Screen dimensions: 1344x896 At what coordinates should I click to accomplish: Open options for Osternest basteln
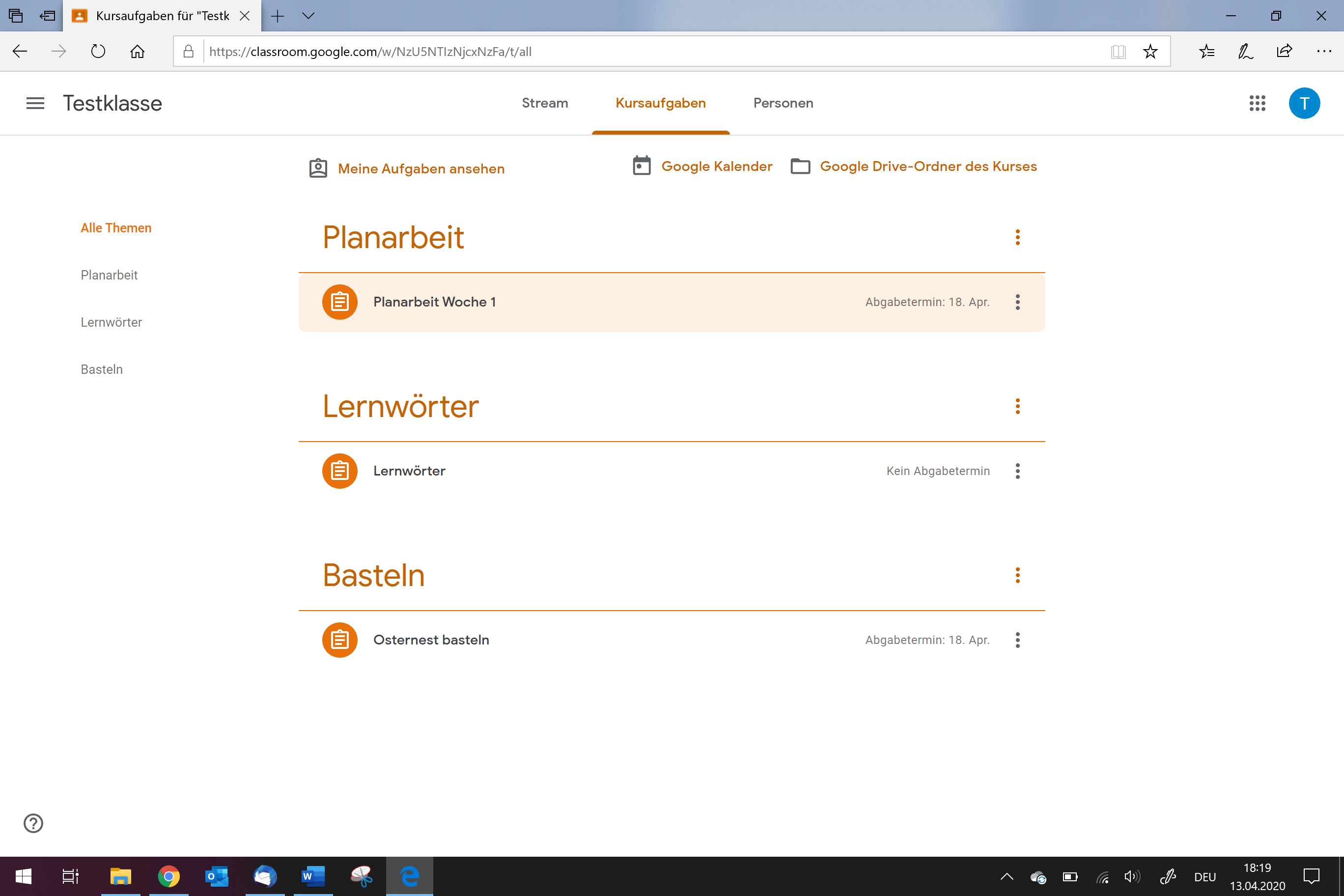coord(1018,640)
